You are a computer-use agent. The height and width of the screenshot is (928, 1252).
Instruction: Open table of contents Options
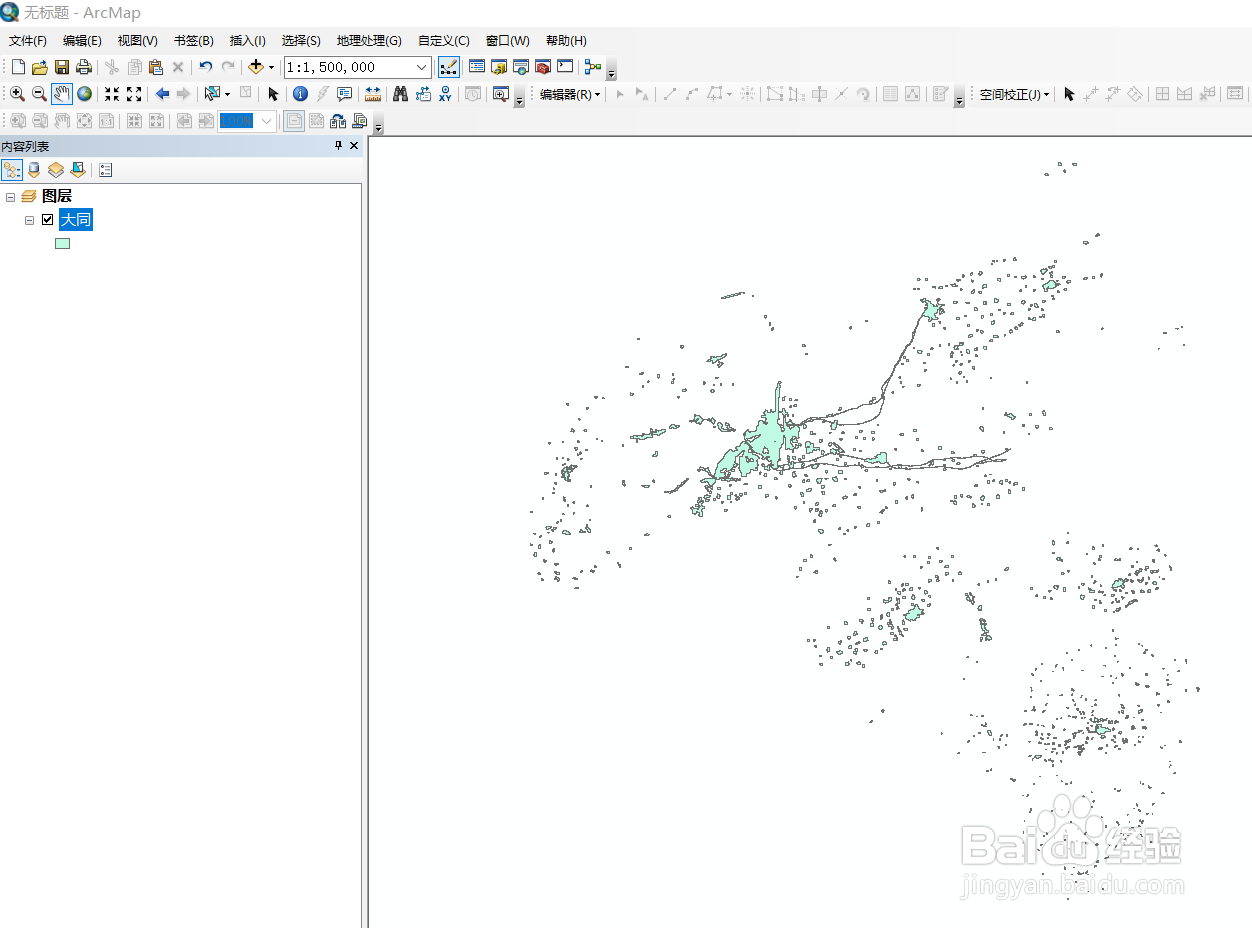click(106, 170)
